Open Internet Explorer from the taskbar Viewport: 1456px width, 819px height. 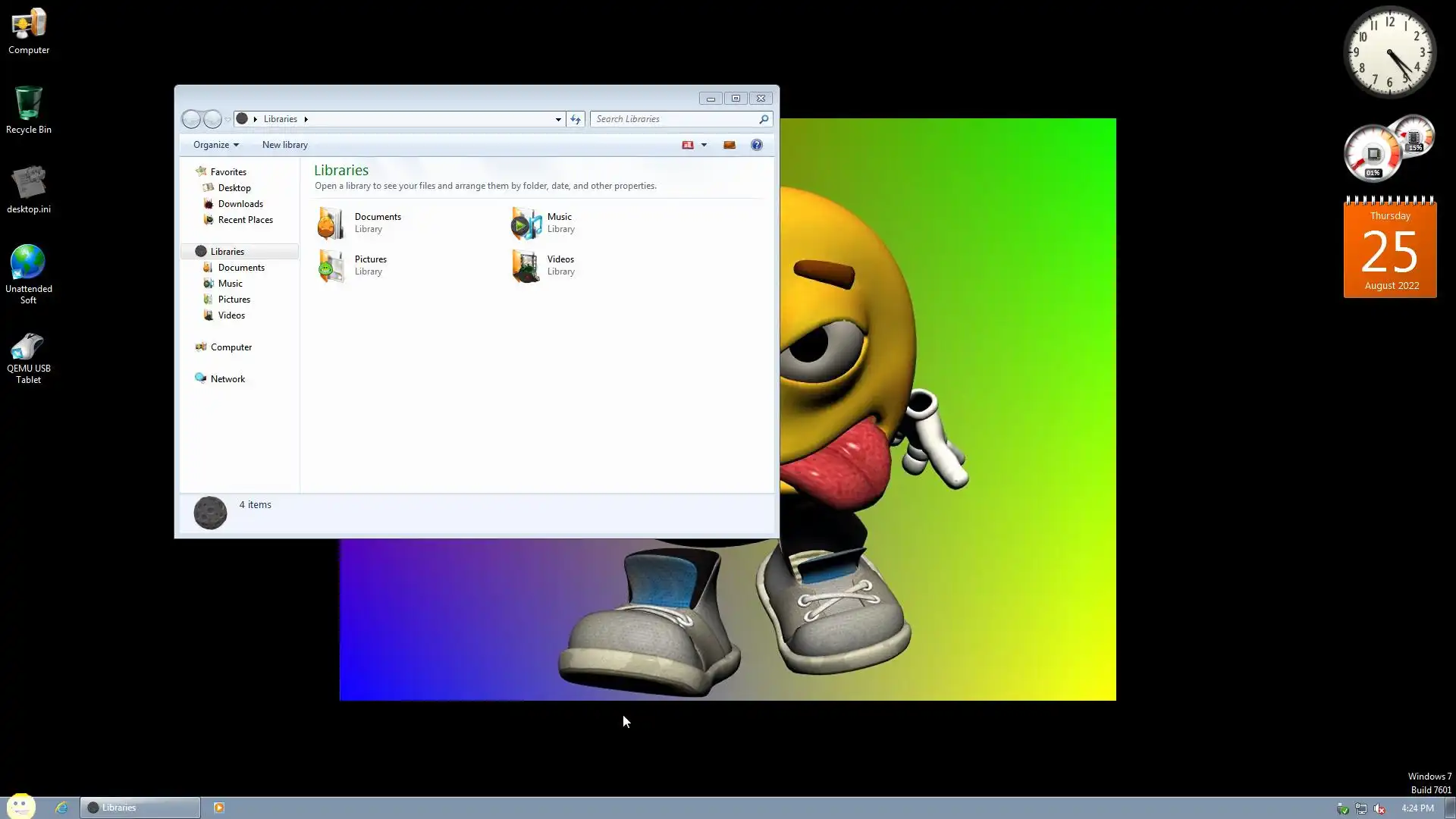click(61, 808)
